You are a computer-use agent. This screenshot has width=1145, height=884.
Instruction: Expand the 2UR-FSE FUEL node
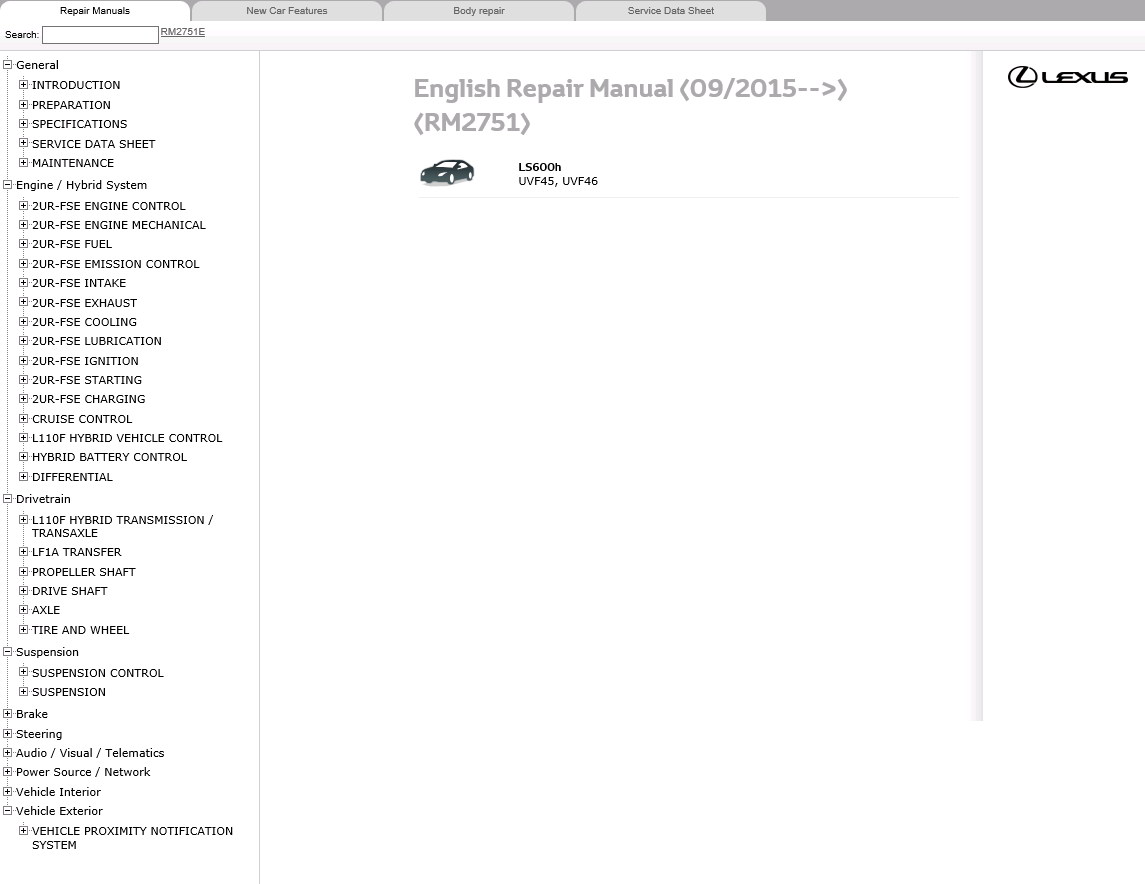pos(23,243)
